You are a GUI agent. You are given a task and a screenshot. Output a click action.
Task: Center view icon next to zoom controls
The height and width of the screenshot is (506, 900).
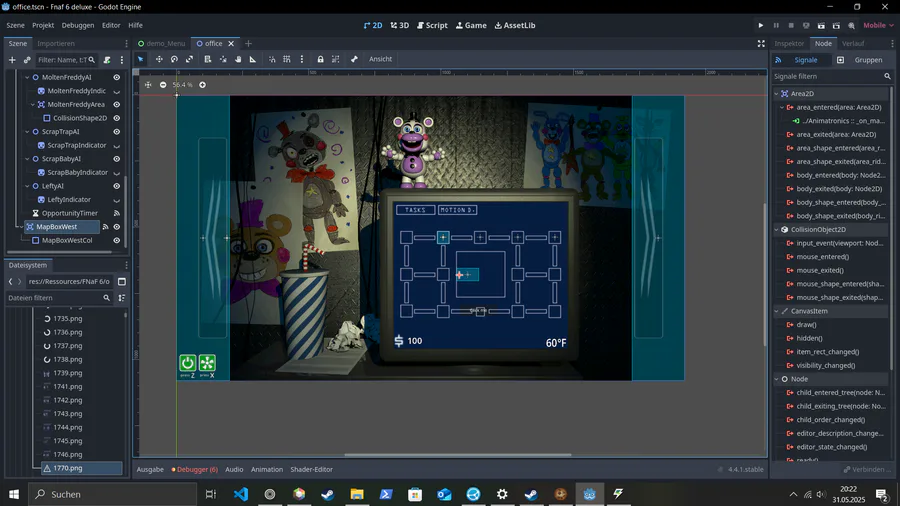point(148,85)
